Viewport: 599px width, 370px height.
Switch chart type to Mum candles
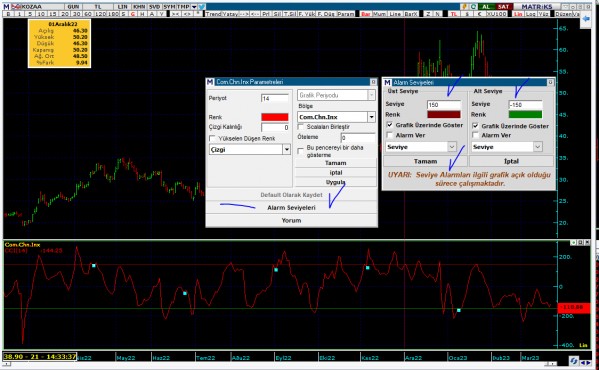click(x=380, y=14)
